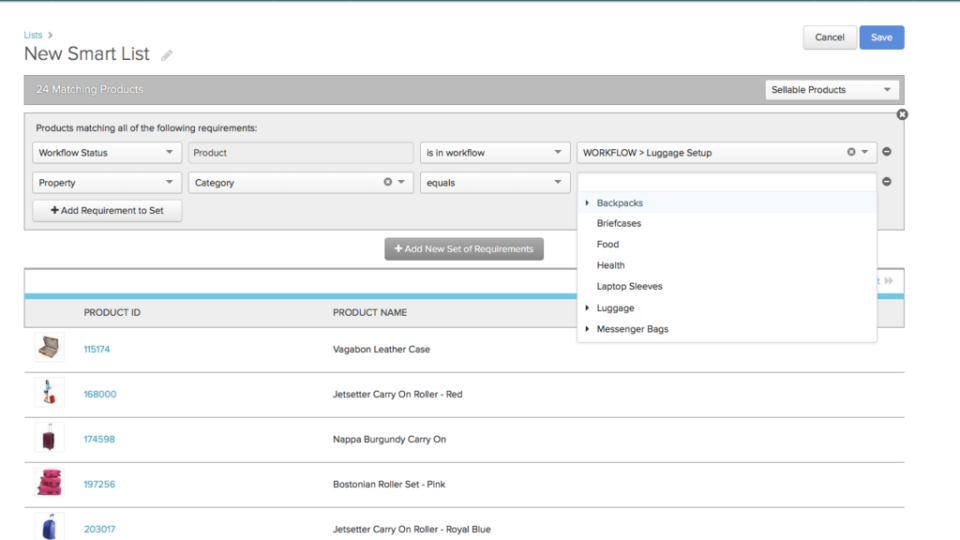Select Briefcases from the category list
This screenshot has width=960, height=540.
619,223
